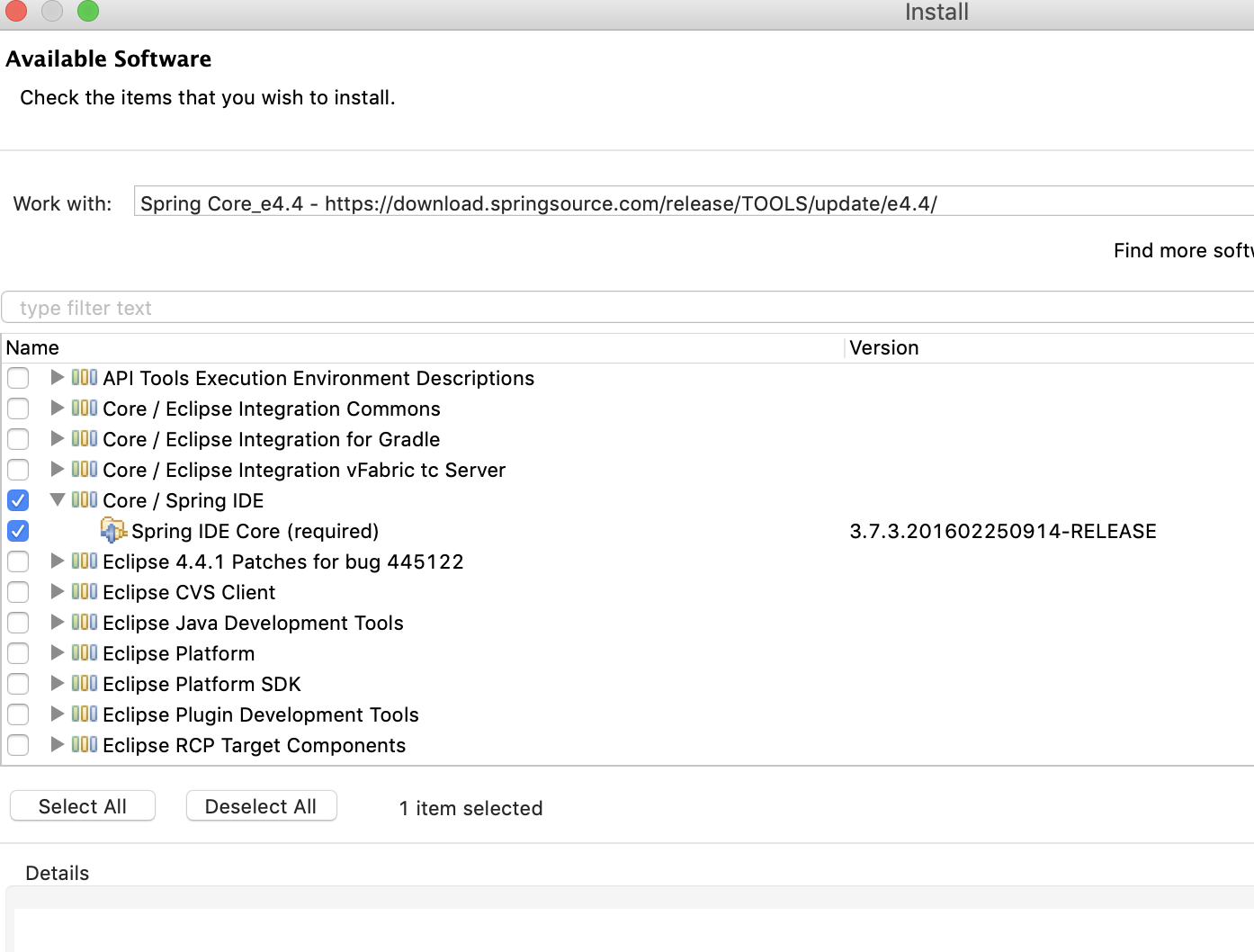
Task: Expand the Eclipse Java Development Tools node
Action: pos(57,622)
